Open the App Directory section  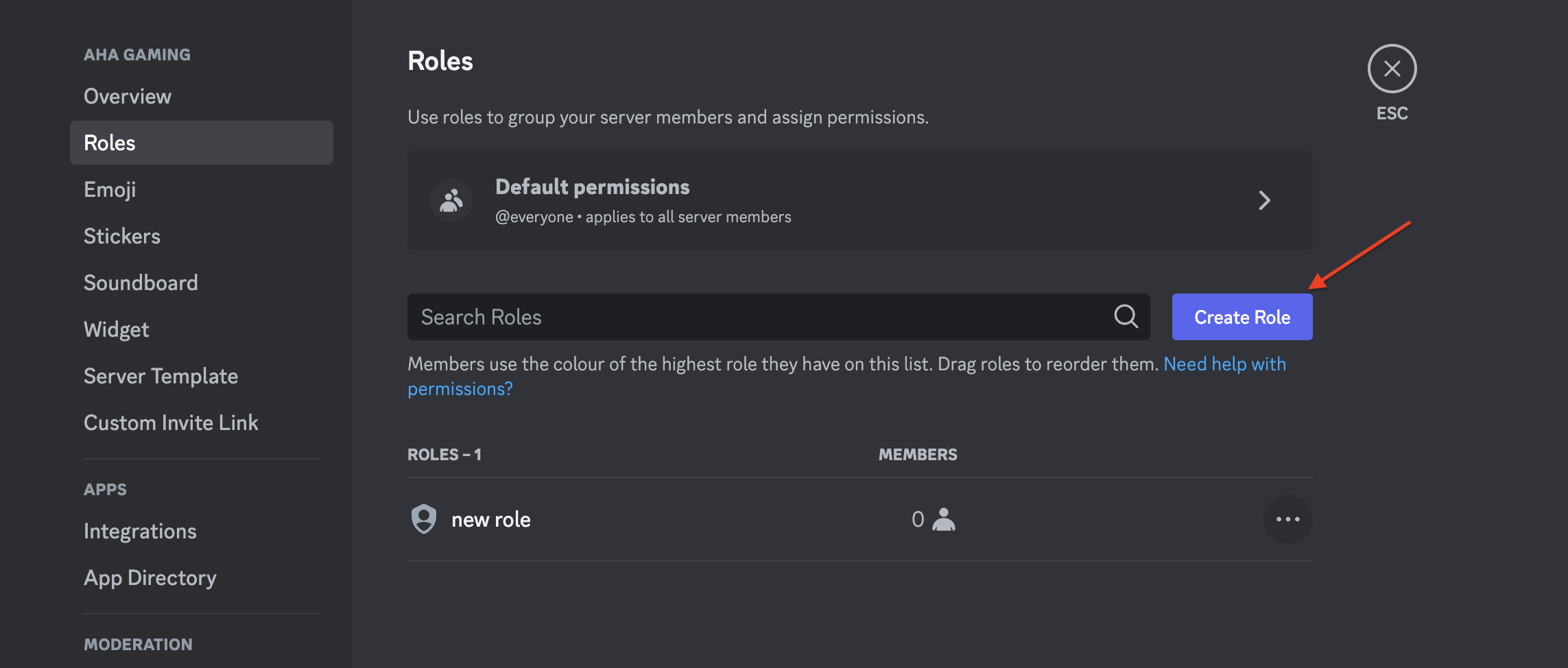click(150, 577)
